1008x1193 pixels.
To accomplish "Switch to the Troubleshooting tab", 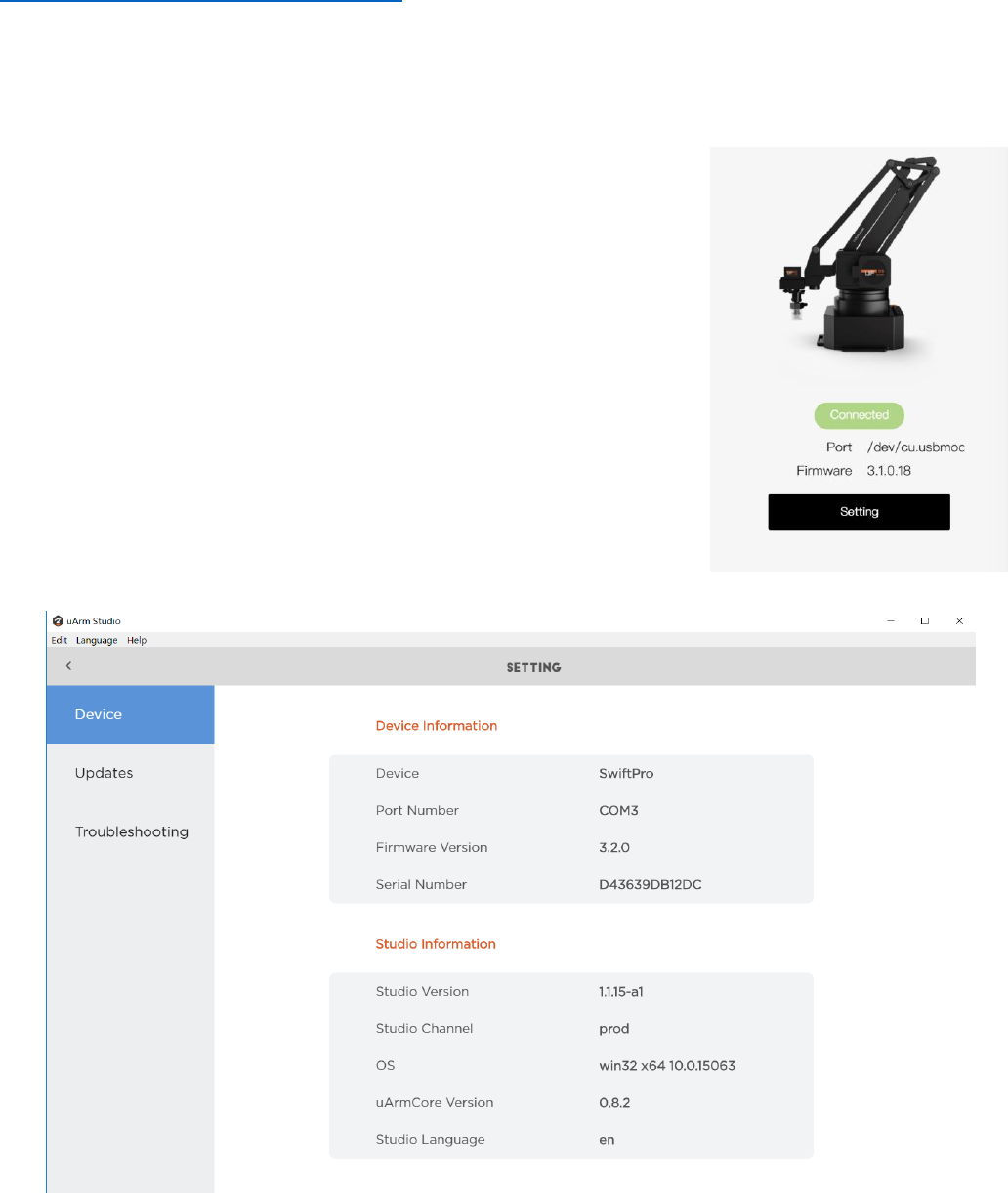I will pyautogui.click(x=130, y=831).
